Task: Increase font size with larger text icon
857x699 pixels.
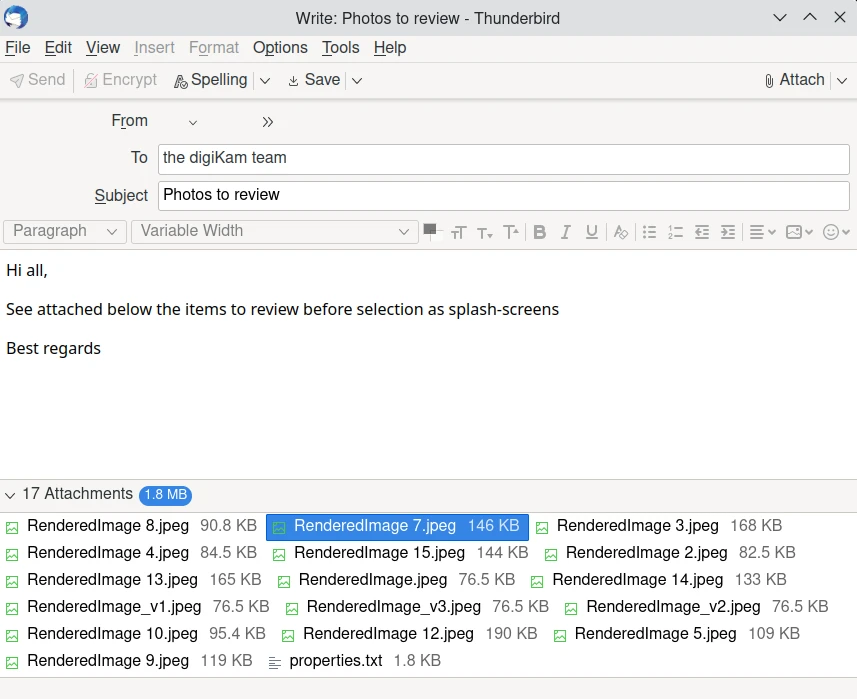Action: click(x=511, y=232)
